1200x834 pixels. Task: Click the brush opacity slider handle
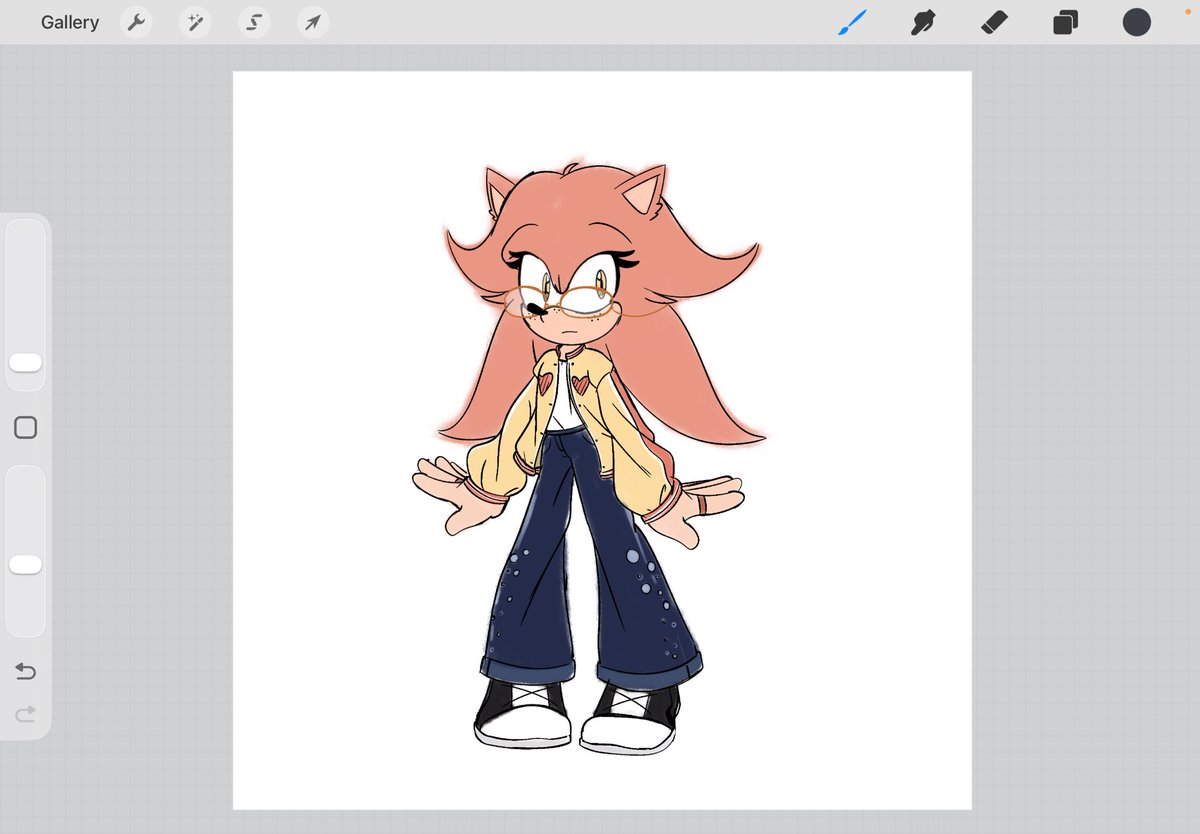(25, 565)
